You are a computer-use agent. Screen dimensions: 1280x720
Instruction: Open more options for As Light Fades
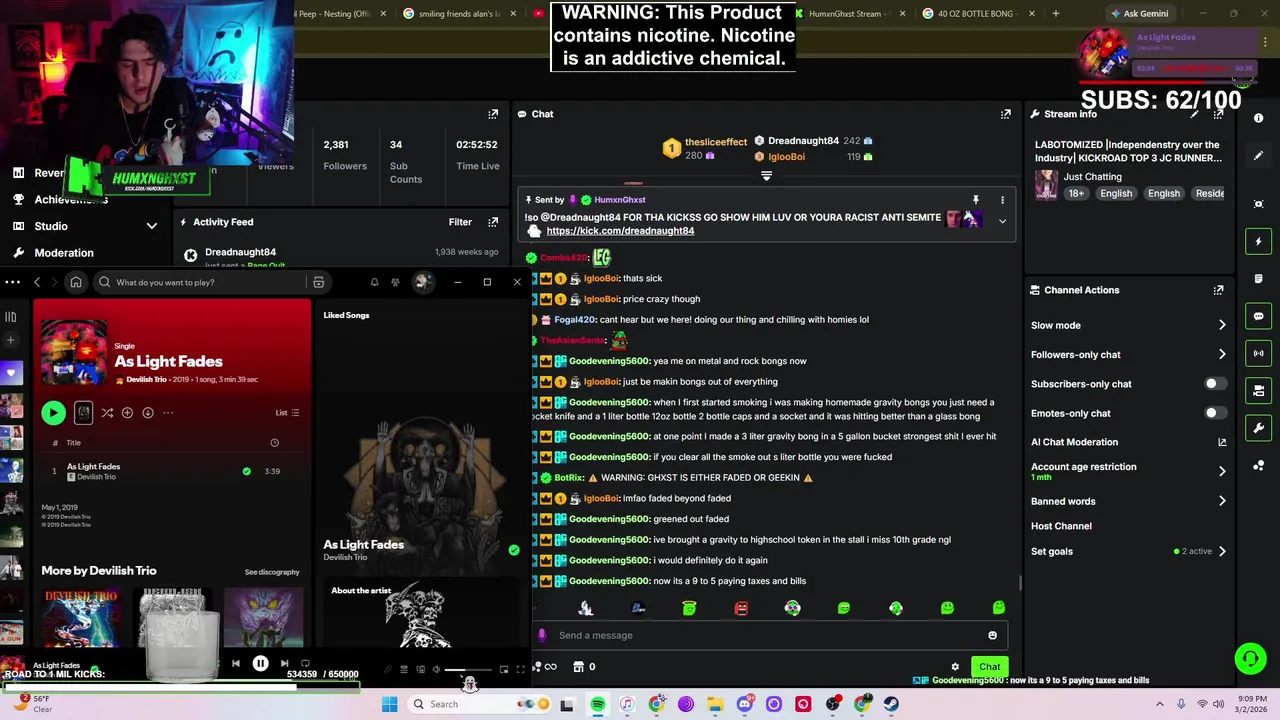(168, 412)
